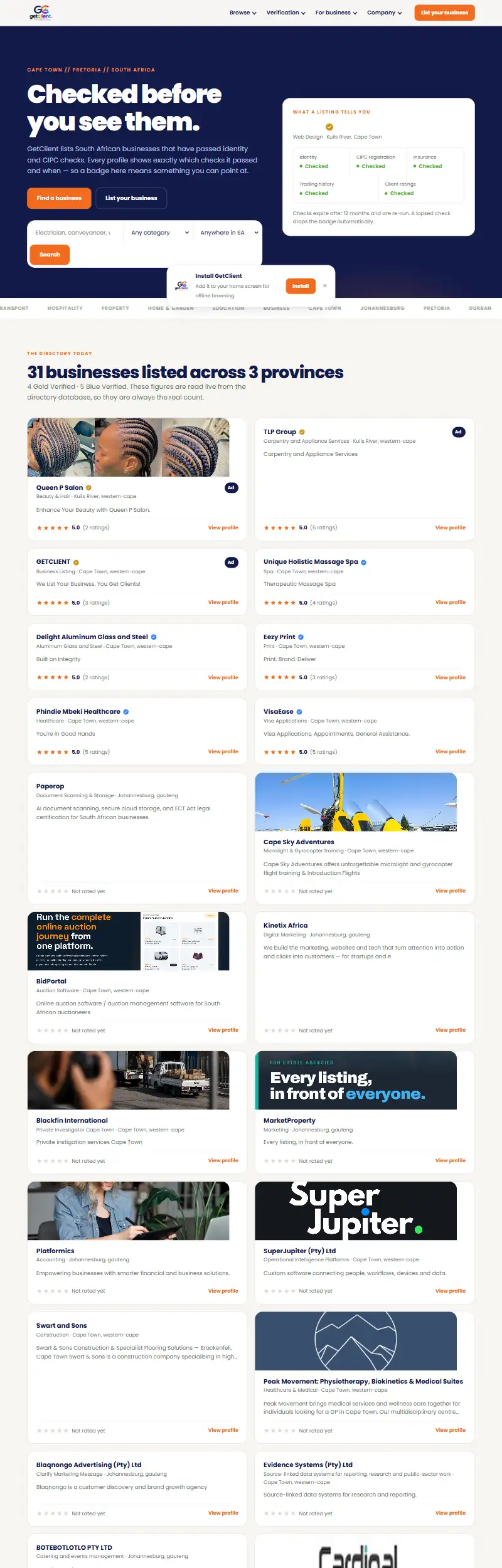View profile of VisaEase

click(x=451, y=752)
